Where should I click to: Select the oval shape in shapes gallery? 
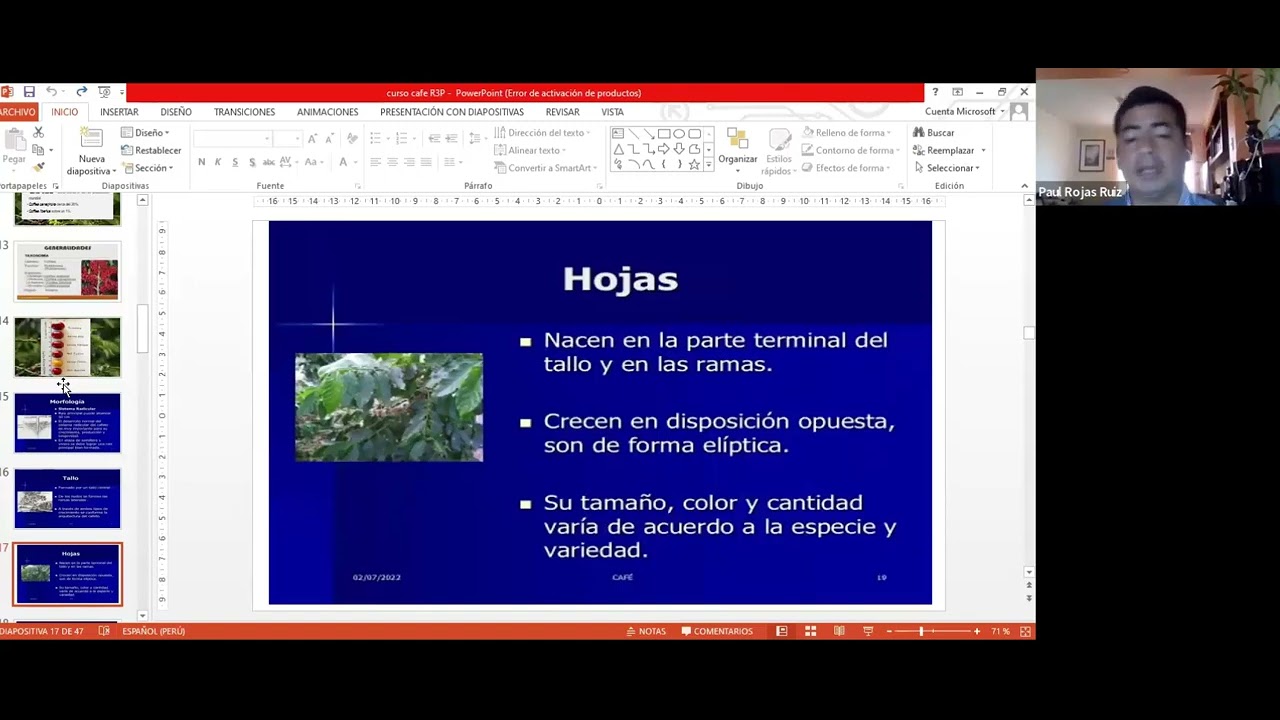pos(679,133)
